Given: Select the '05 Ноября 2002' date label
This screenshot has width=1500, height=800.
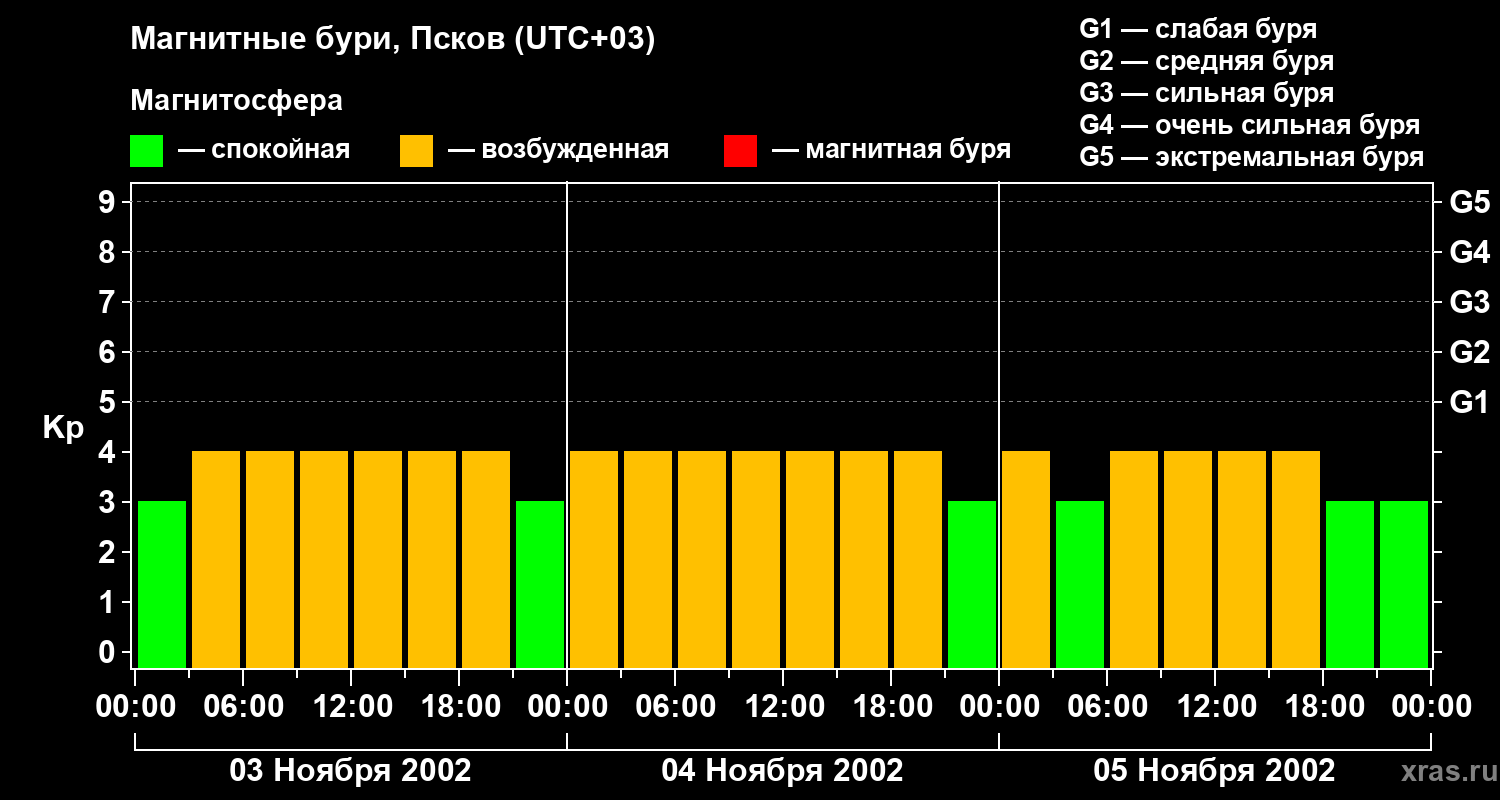Looking at the screenshot, I should pos(1214,771).
